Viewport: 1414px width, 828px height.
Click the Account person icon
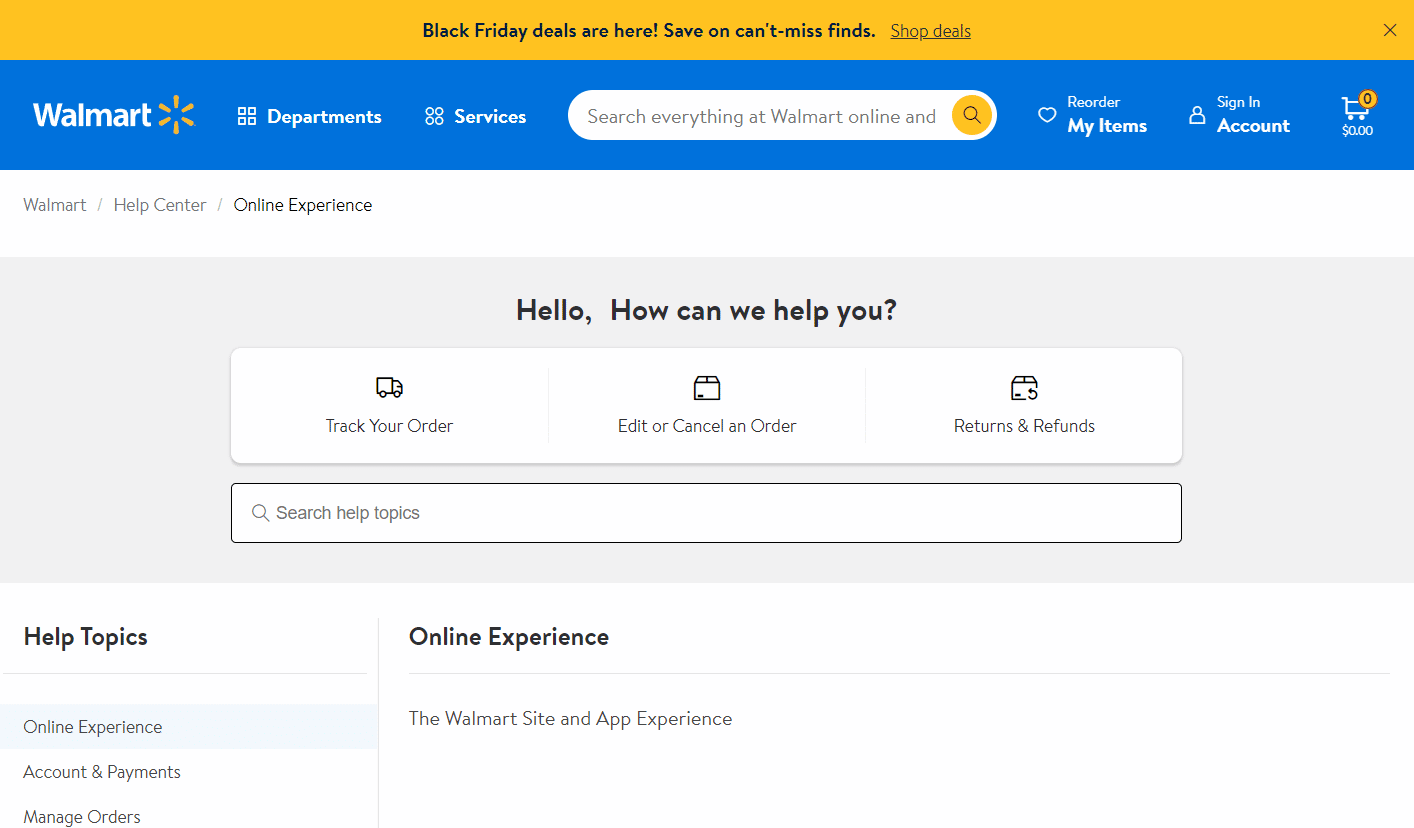(1197, 115)
